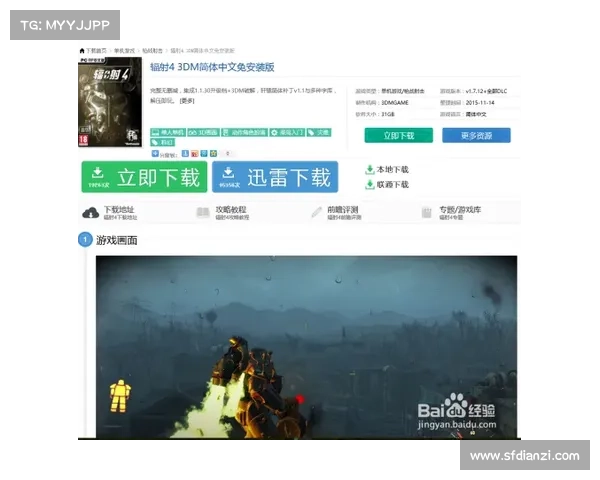
Task: Click the book icon beside 攻略教程
Action: (203, 212)
